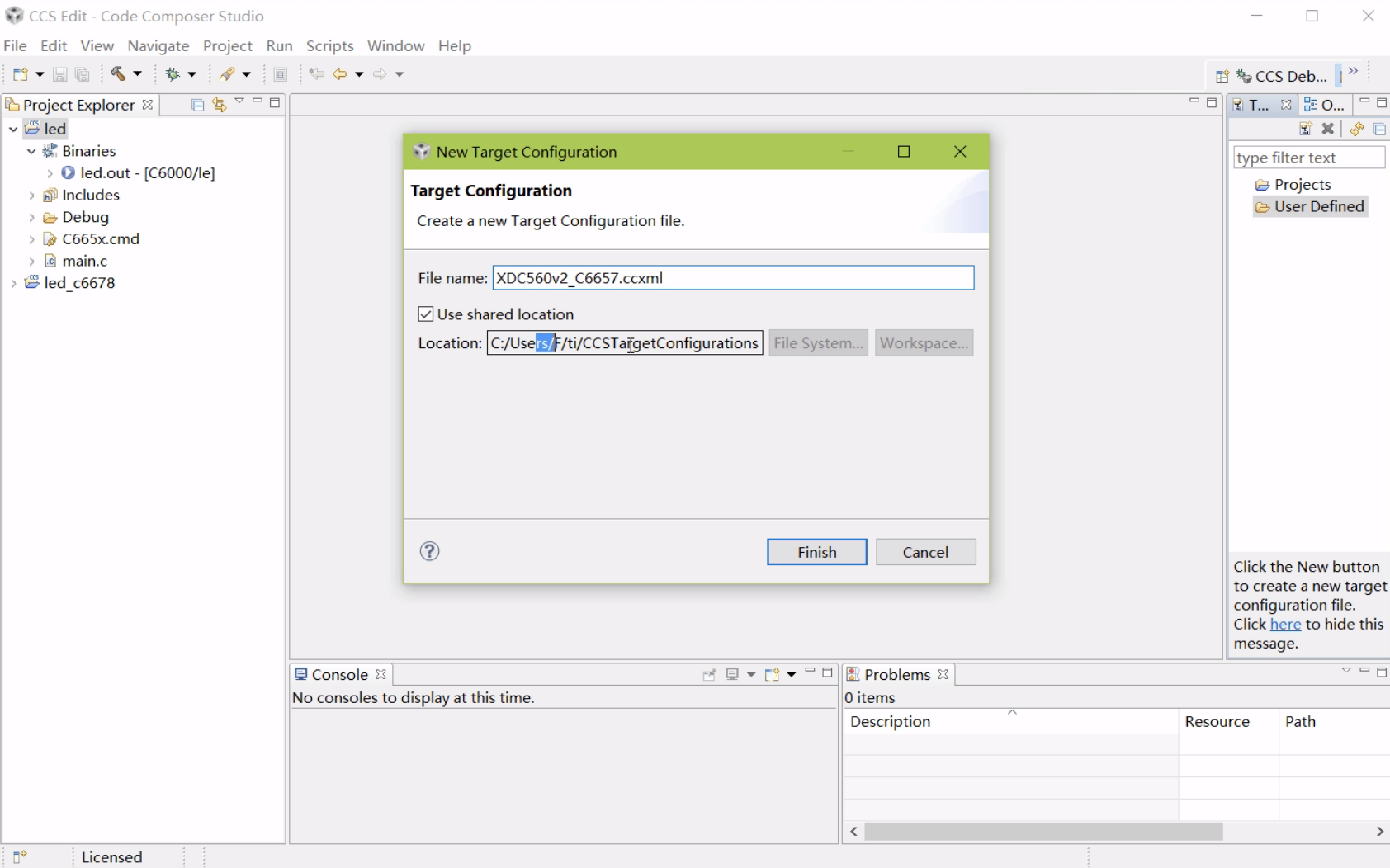The height and width of the screenshot is (868, 1390).
Task: Create a new target configuration in Target Configurations panel
Action: click(x=1306, y=130)
